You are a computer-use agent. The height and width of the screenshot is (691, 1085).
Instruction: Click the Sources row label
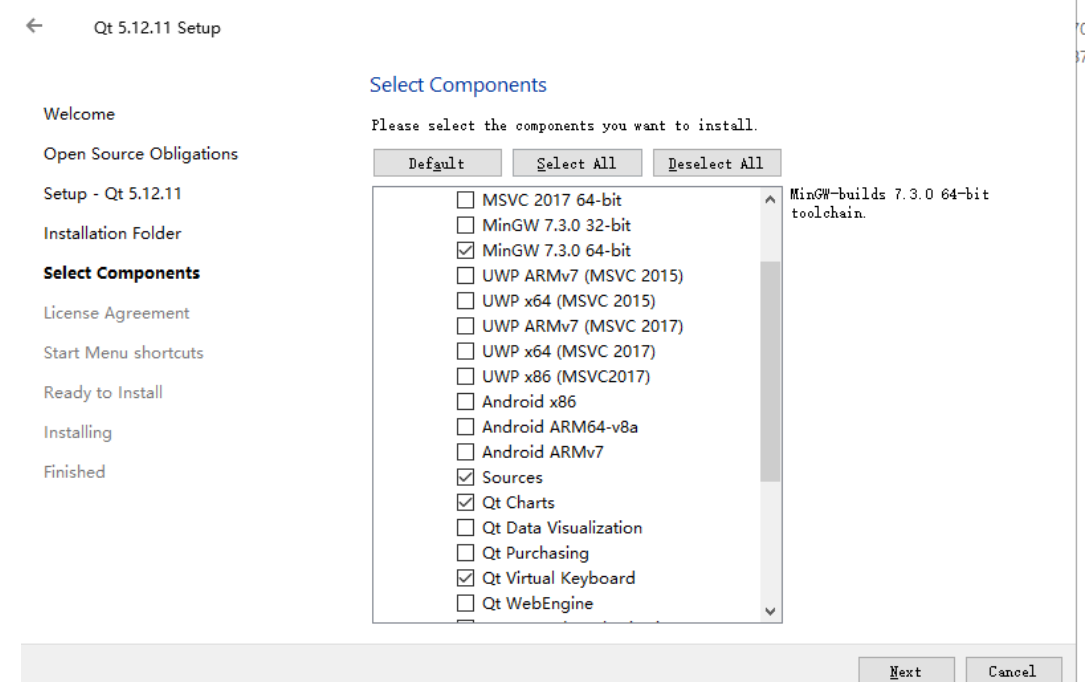(512, 477)
